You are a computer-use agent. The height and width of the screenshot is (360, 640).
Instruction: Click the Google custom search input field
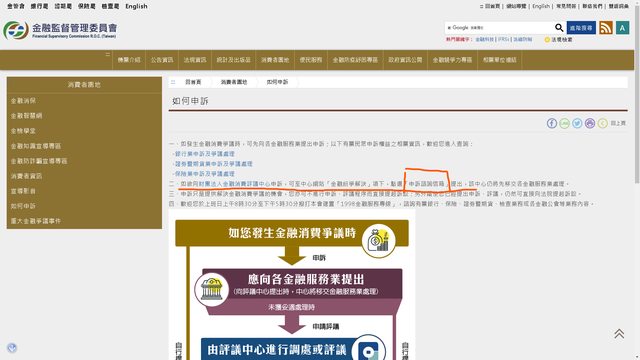(499, 28)
